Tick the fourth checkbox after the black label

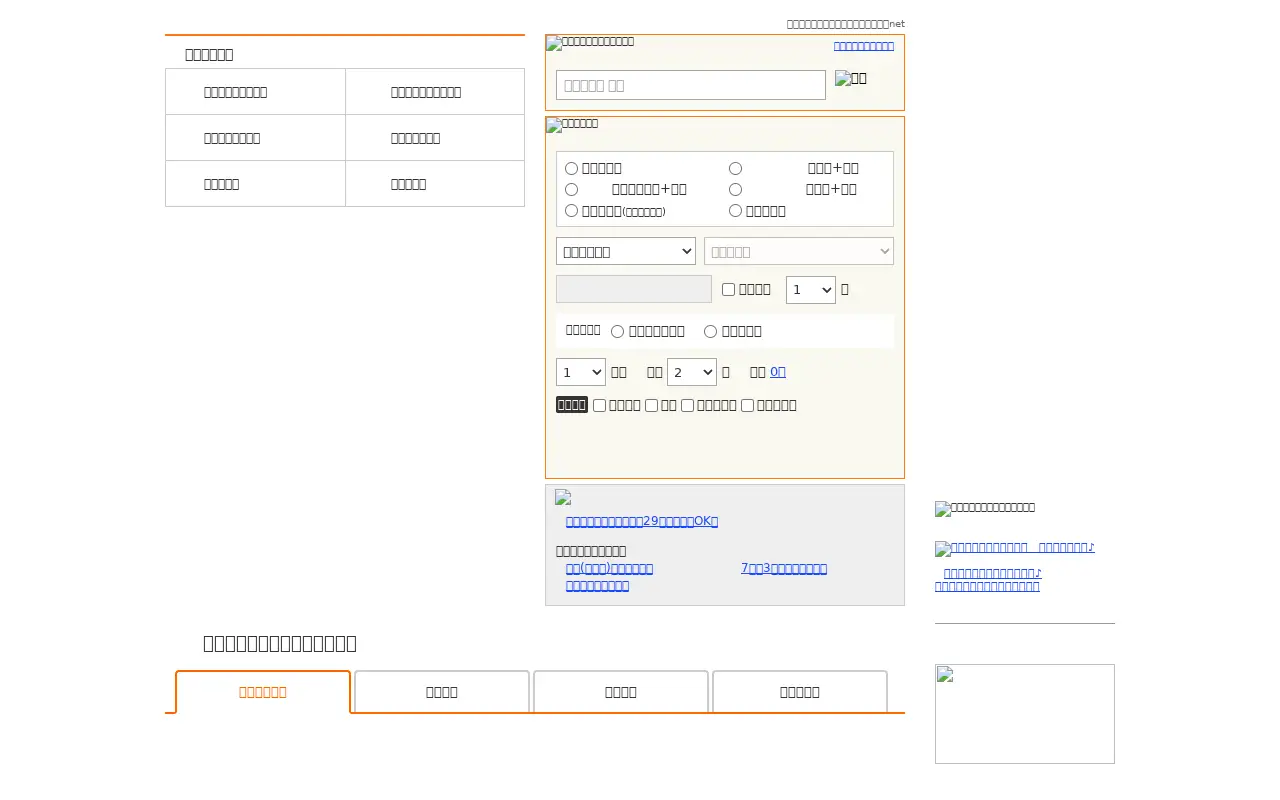tap(748, 405)
